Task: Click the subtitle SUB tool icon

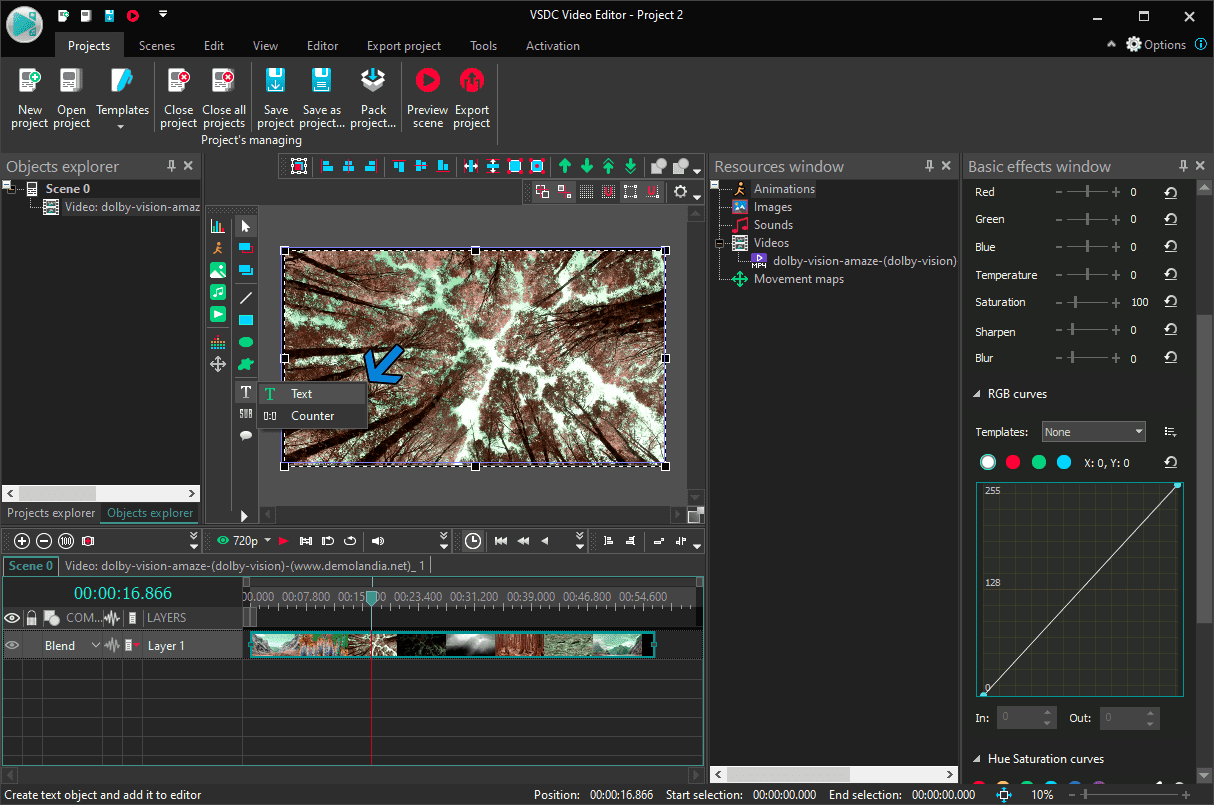Action: click(245, 414)
